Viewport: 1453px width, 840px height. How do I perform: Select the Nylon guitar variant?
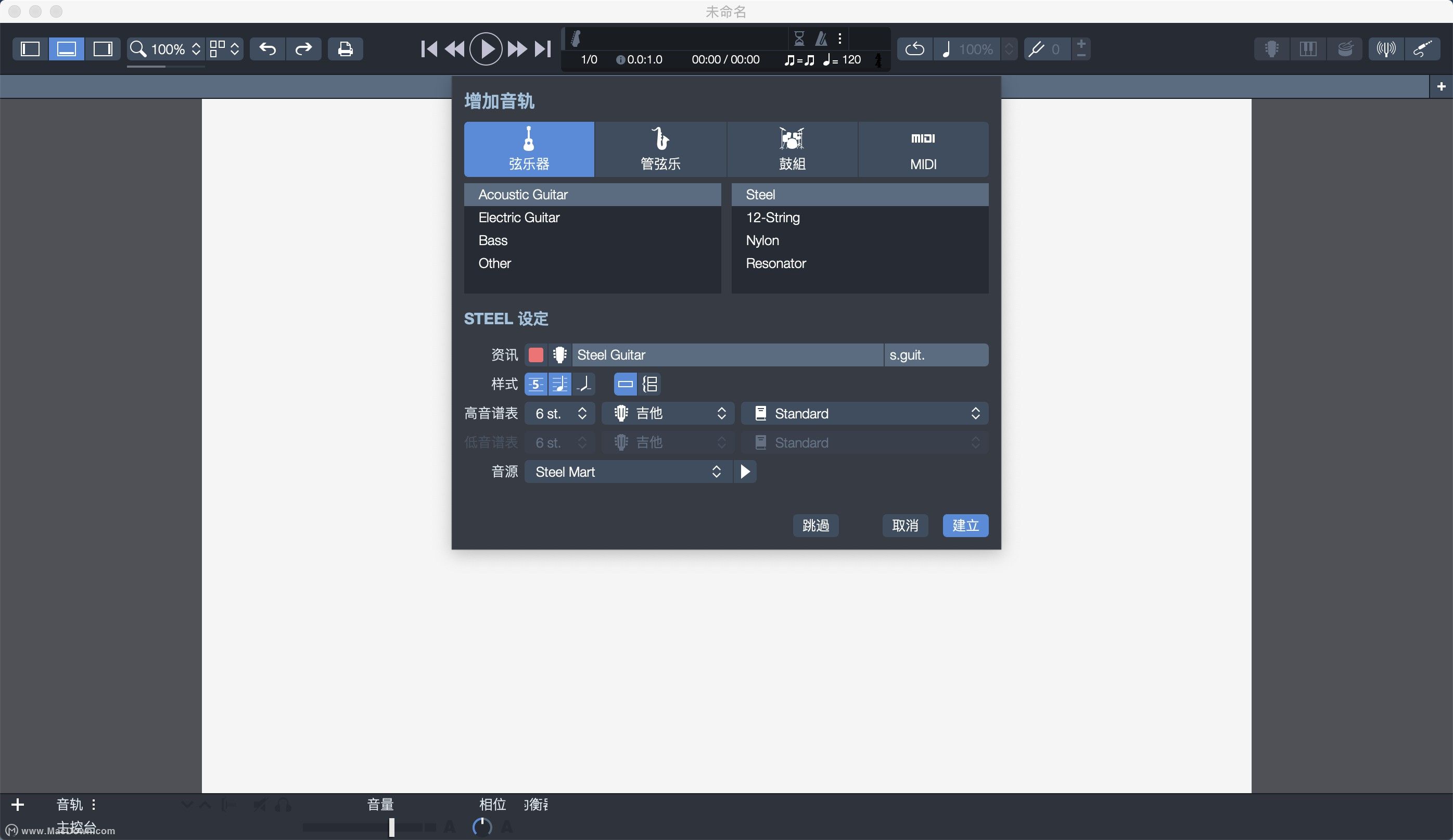764,240
